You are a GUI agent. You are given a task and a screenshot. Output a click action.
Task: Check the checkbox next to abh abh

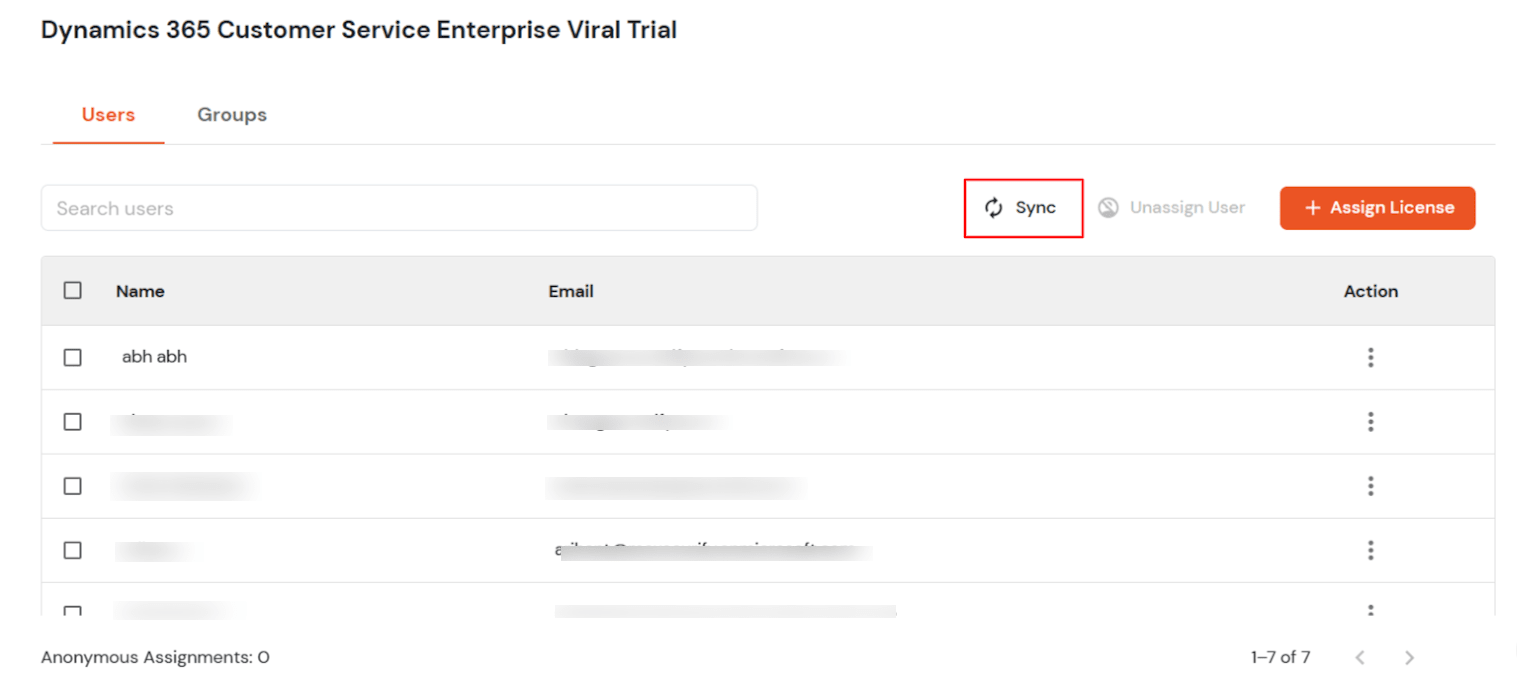[72, 357]
